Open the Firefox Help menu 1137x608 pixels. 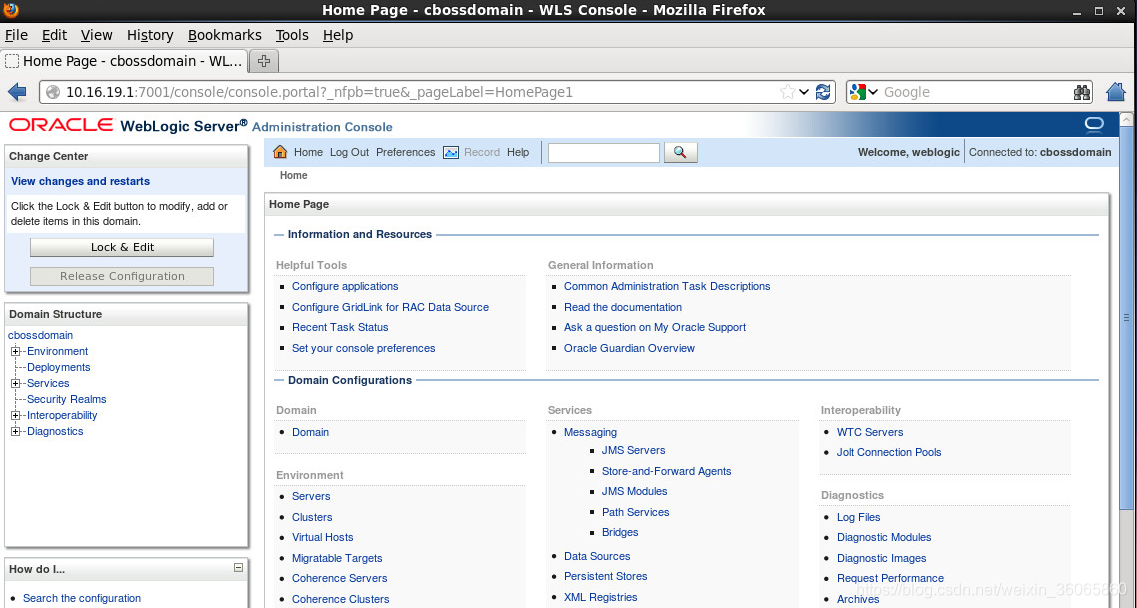coord(338,35)
